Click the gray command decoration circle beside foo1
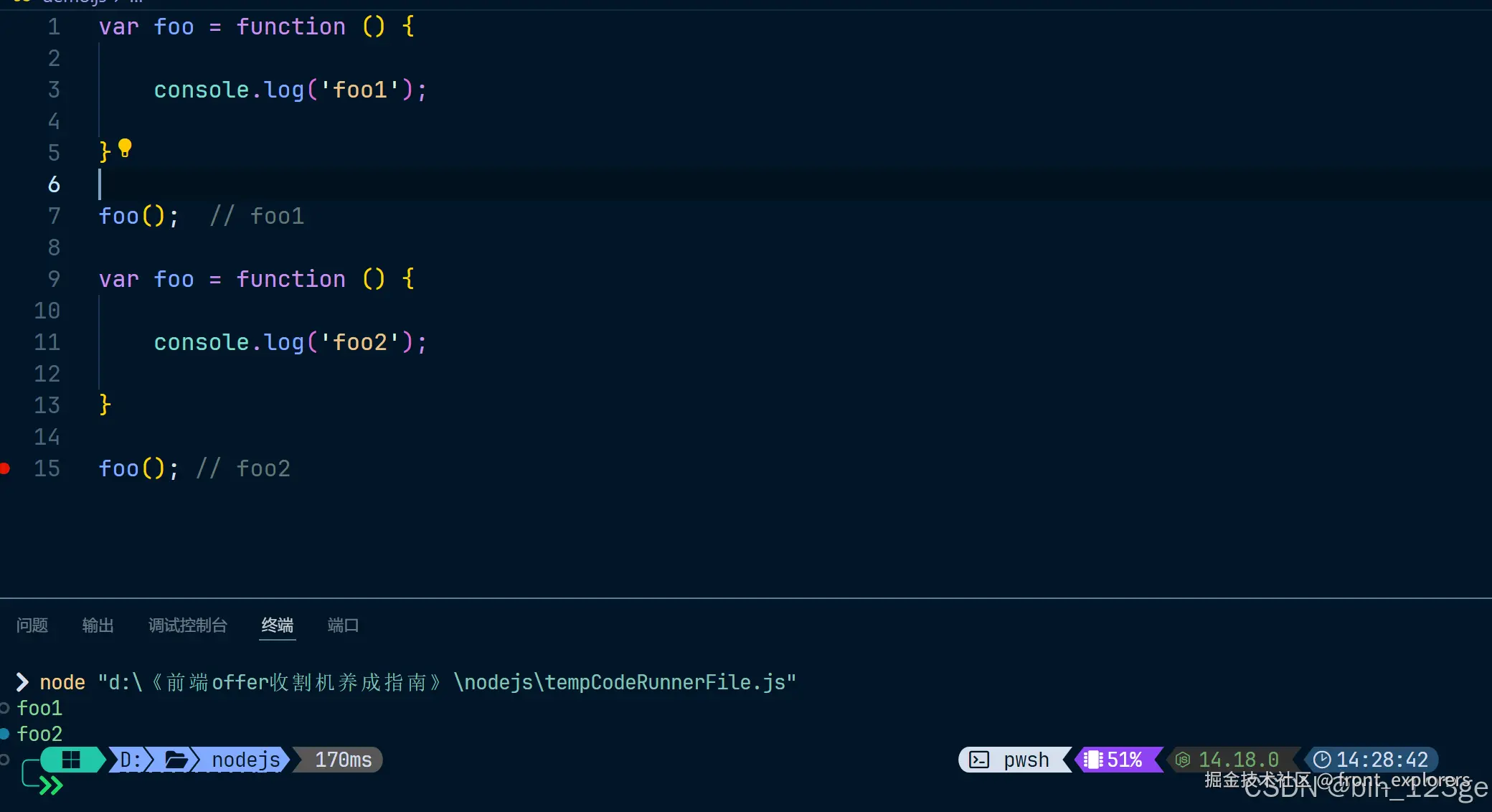1492x812 pixels. tap(5, 708)
